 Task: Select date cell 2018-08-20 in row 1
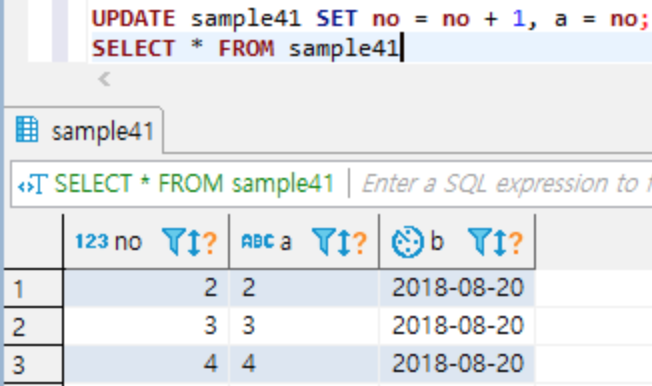coord(457,288)
